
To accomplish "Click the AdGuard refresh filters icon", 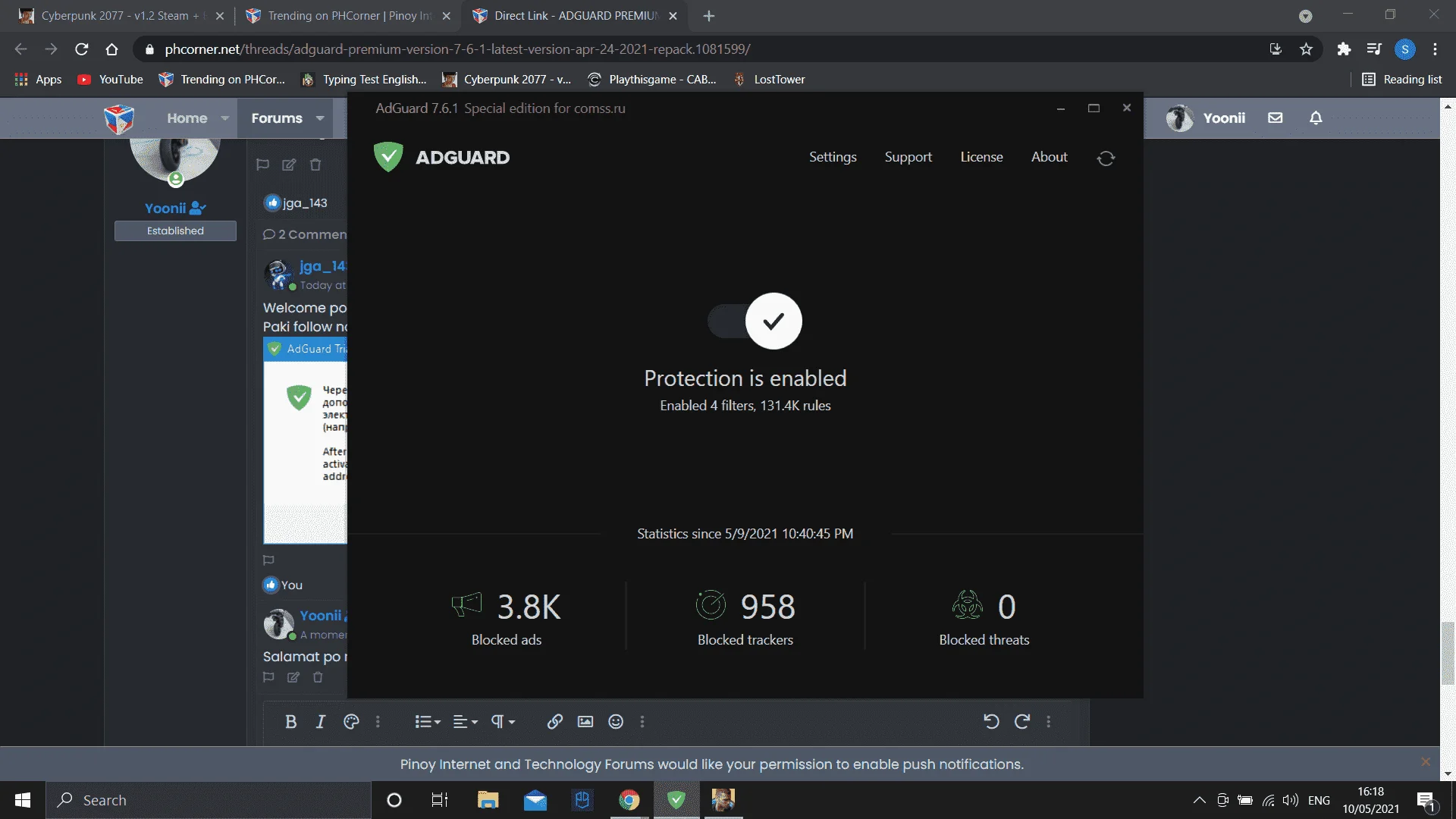I will pos(1106,158).
